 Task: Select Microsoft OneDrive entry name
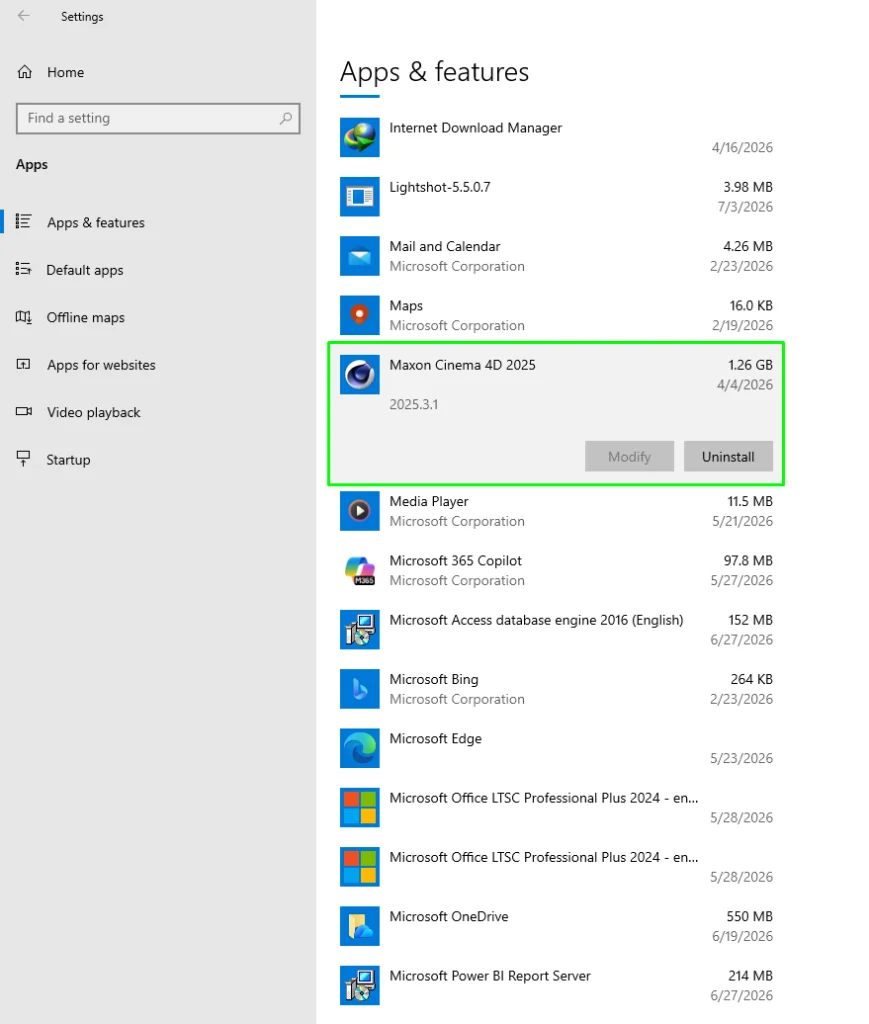pos(449,917)
